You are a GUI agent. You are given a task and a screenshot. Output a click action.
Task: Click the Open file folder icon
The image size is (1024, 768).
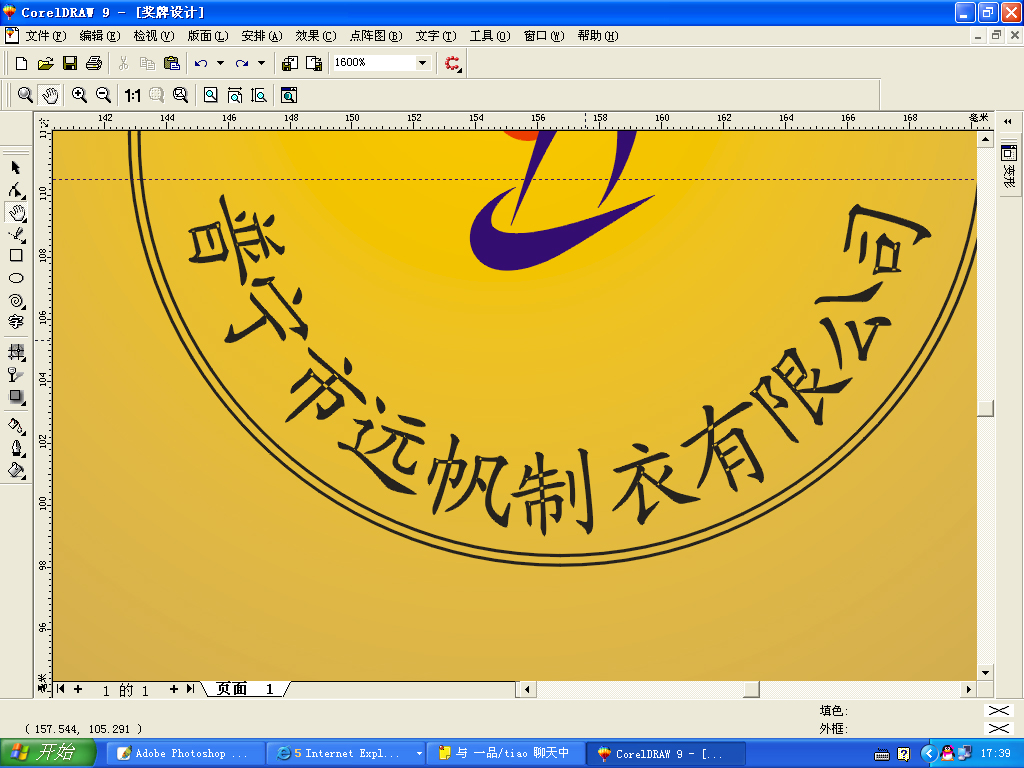45,63
